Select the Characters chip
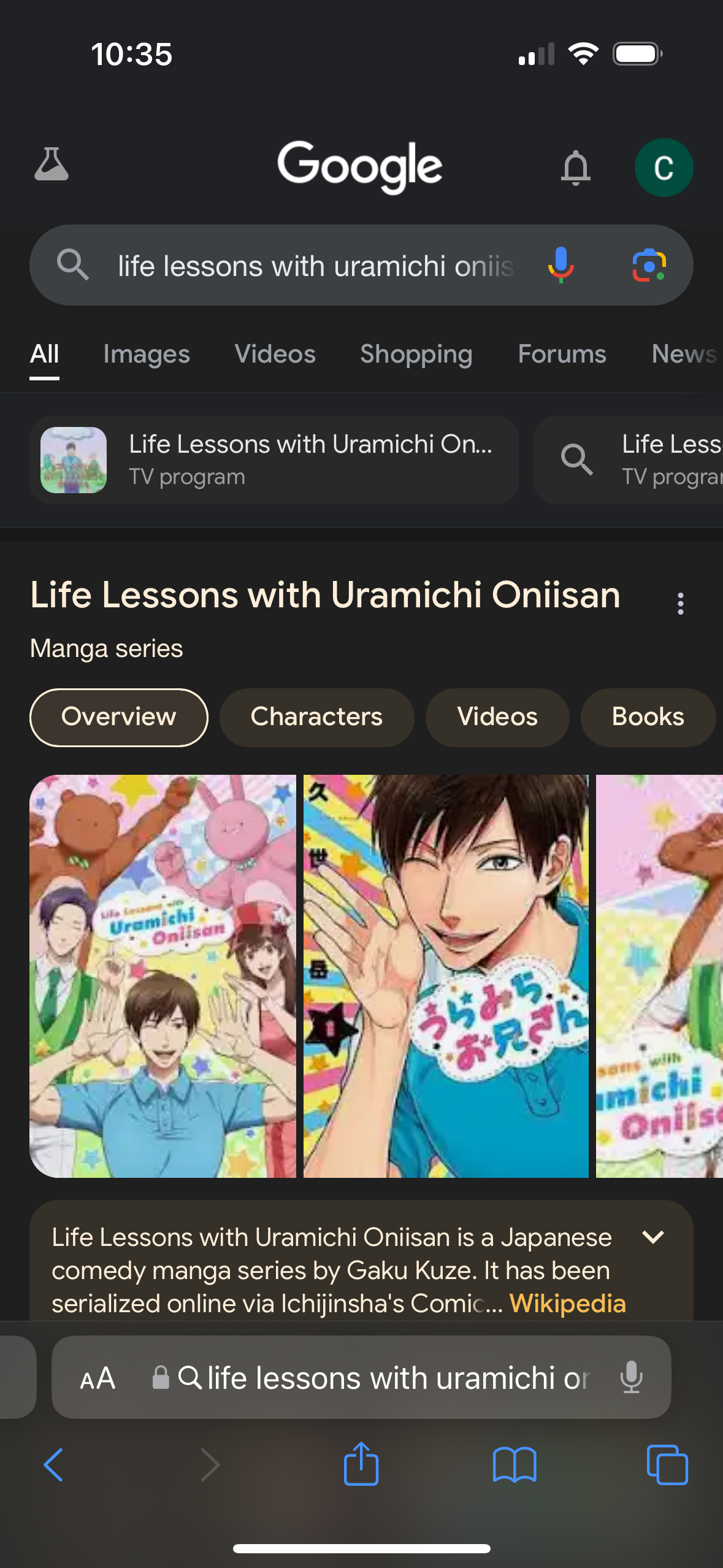Image resolution: width=723 pixels, height=1568 pixels. tap(316, 717)
